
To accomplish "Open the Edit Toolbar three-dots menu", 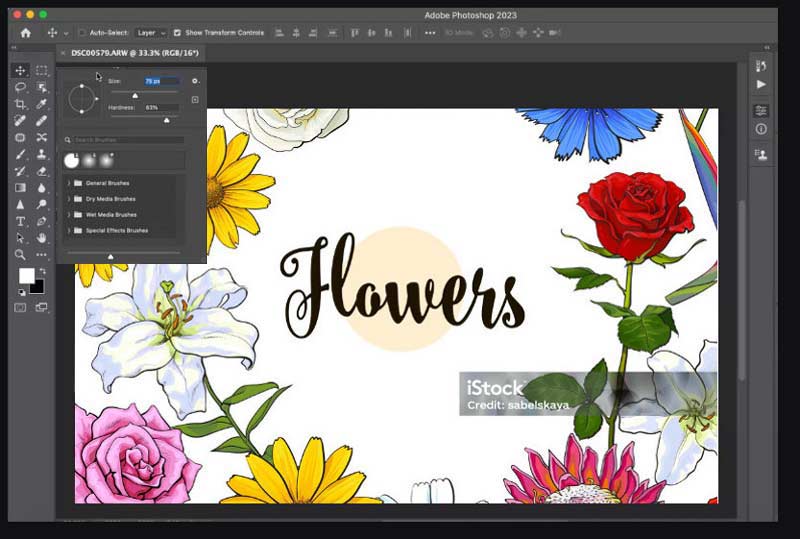I will pyautogui.click(x=41, y=254).
